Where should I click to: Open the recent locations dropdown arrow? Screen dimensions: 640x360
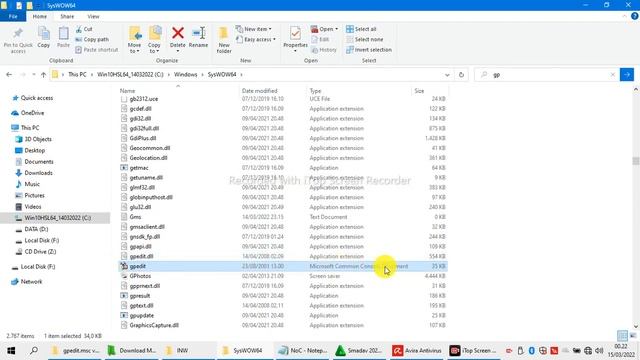[x=33, y=75]
